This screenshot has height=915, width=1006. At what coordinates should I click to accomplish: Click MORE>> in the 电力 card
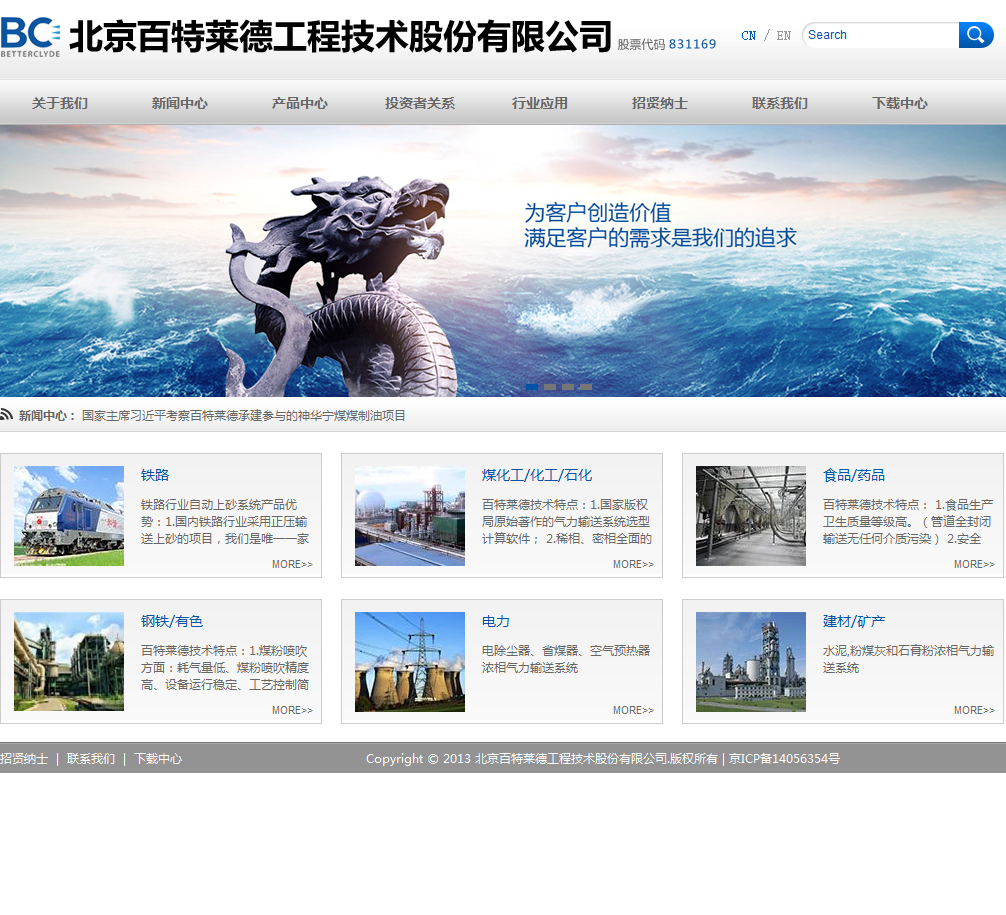633,710
